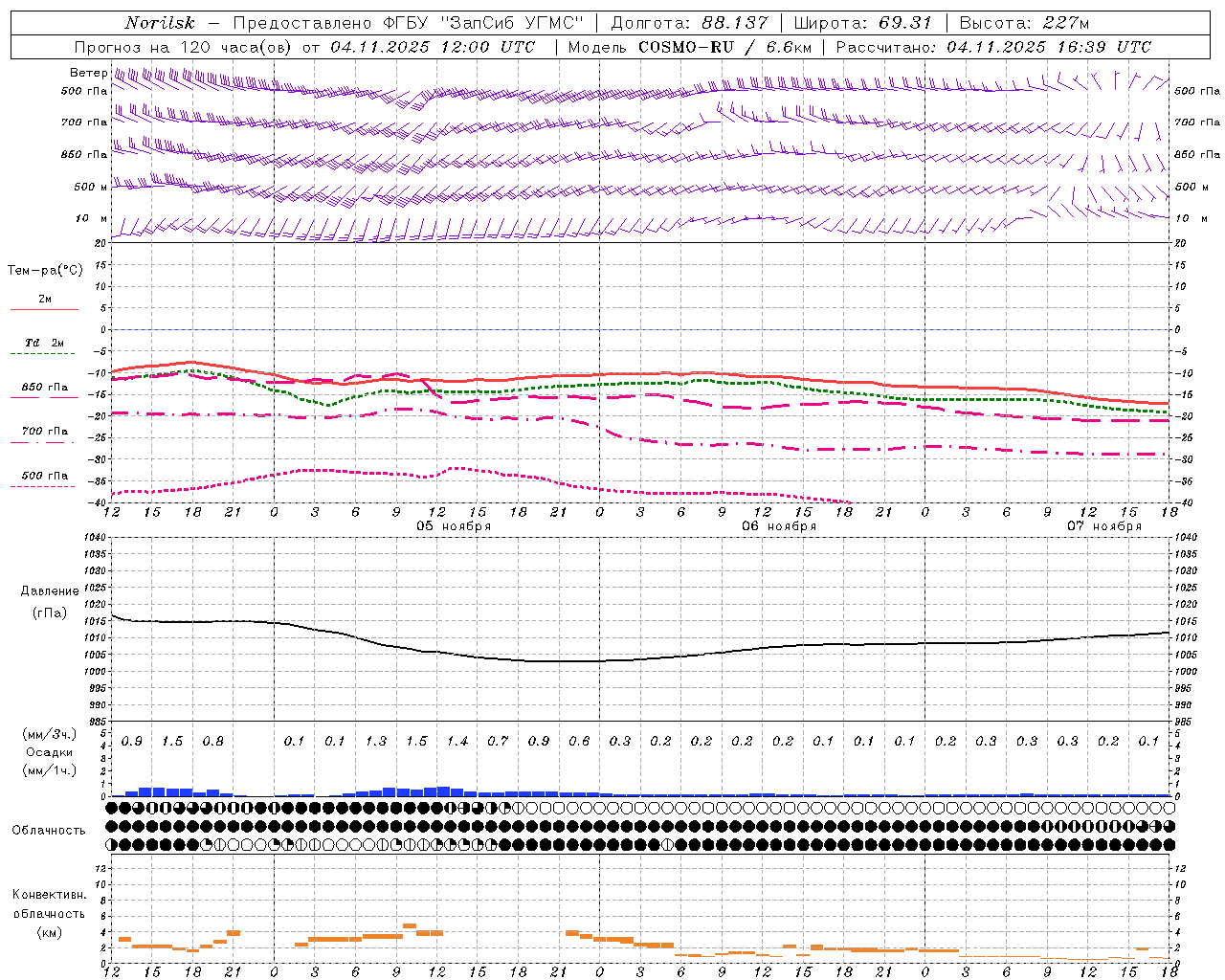Select the model name "COSMO-RU / 6.6км"
Viewport: 1225px width, 980px height.
[724, 47]
